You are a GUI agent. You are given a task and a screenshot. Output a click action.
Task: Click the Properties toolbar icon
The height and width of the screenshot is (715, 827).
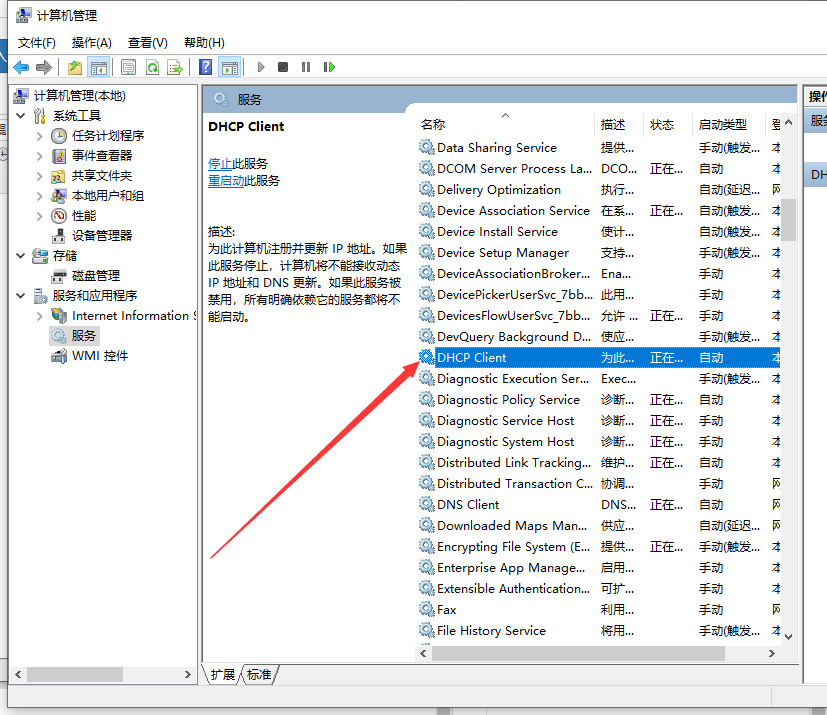click(129, 68)
